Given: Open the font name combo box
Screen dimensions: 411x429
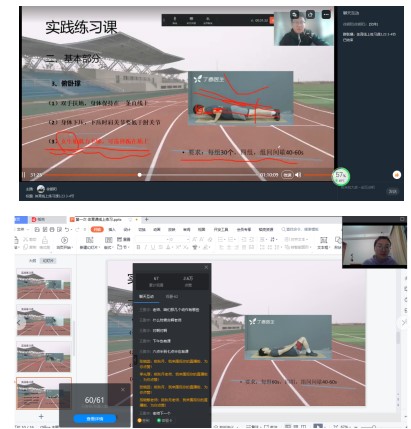Looking at the screenshot, I should click(x=152, y=239).
